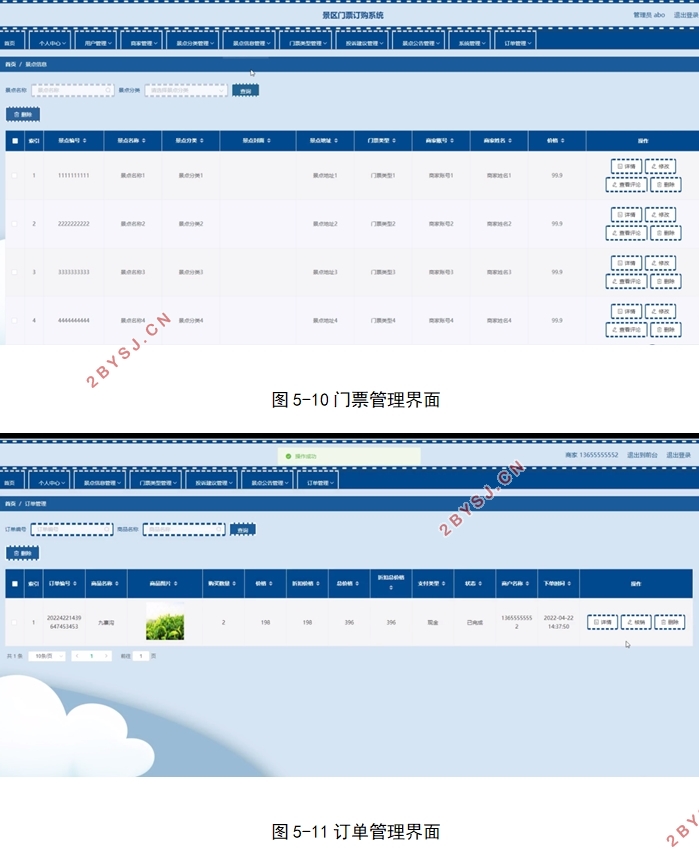
Task: Check row 3 checkbox for 景点名称3
Action: tap(14, 272)
